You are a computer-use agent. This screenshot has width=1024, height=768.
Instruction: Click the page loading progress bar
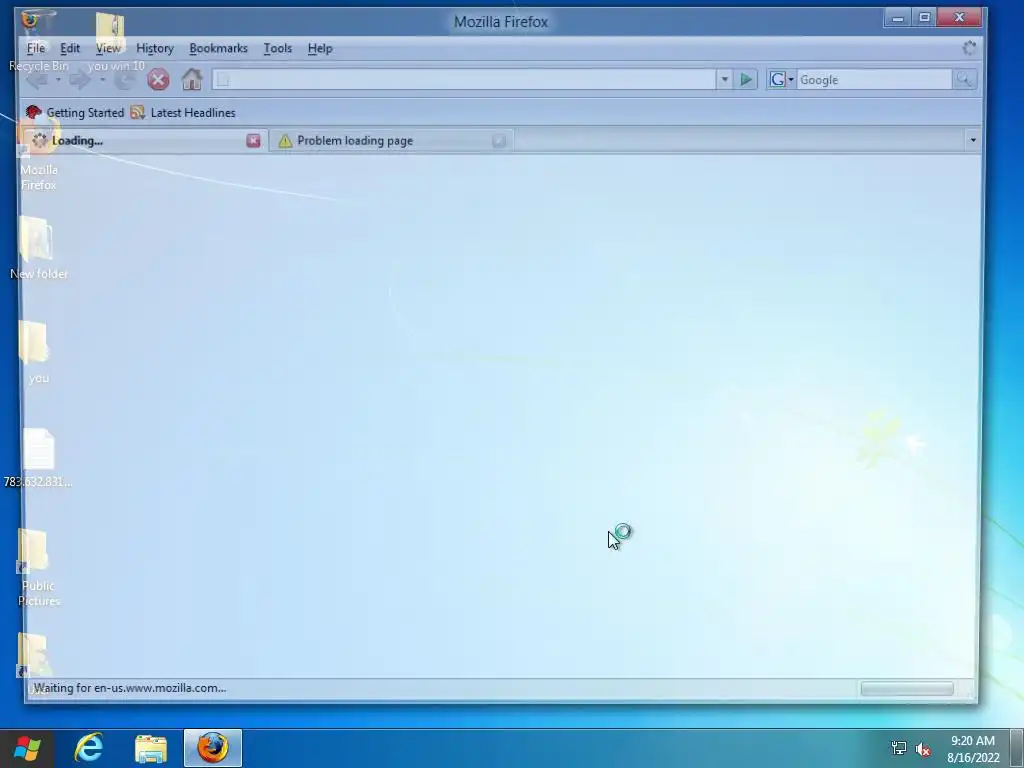click(907, 688)
